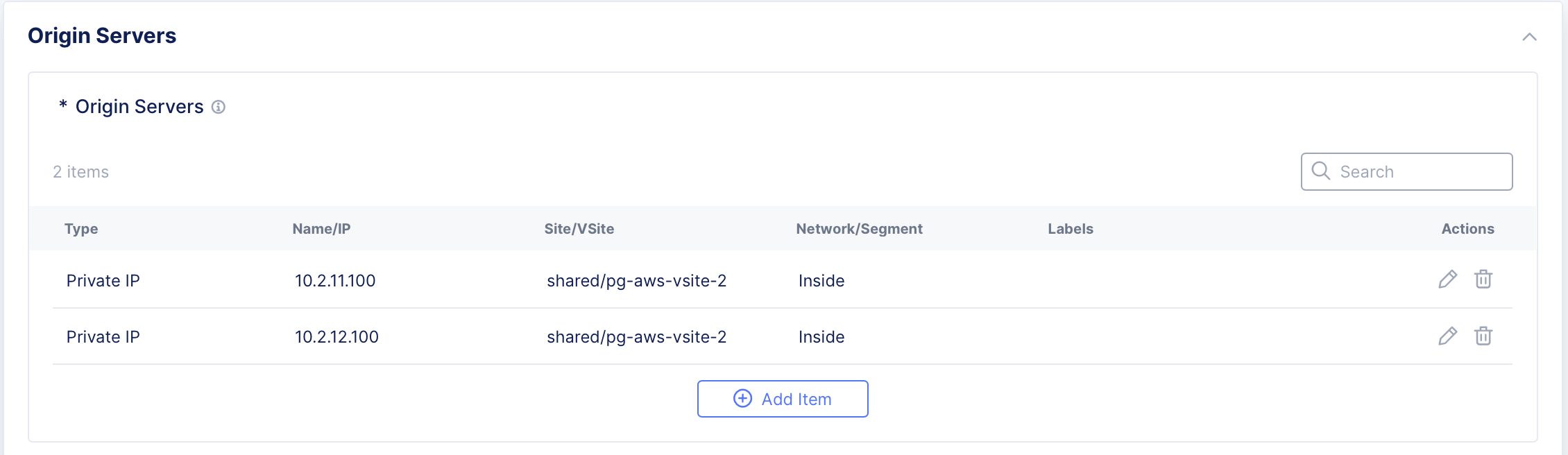Select the 10.2.12.100 IP cell
This screenshot has height=455, width=1568.
336,337
